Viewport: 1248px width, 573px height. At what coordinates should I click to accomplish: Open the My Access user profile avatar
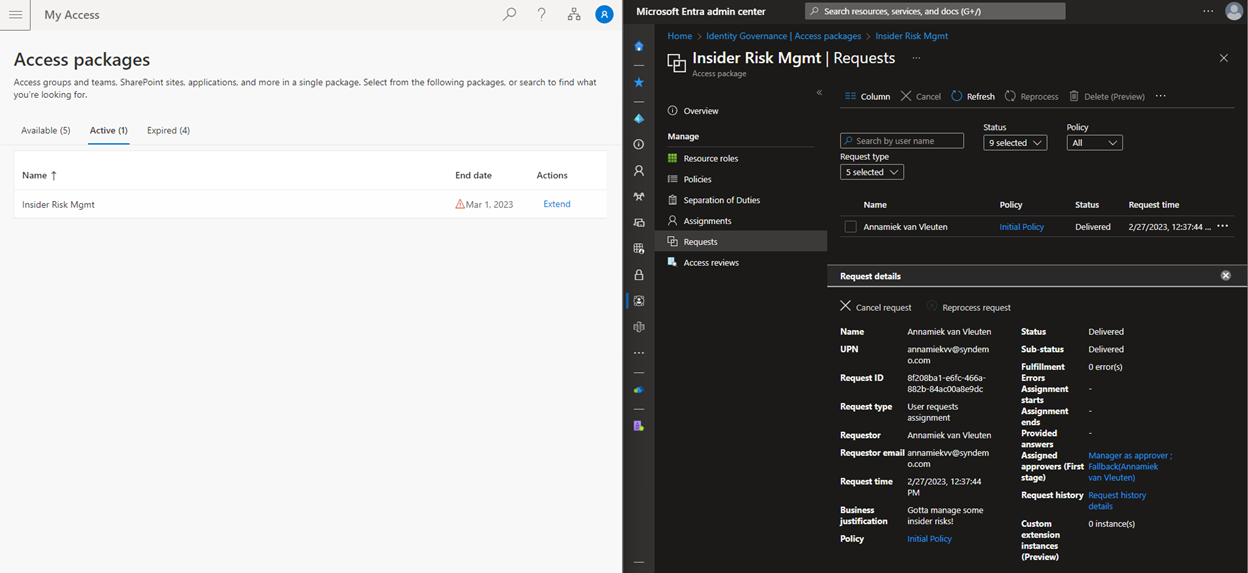click(604, 14)
